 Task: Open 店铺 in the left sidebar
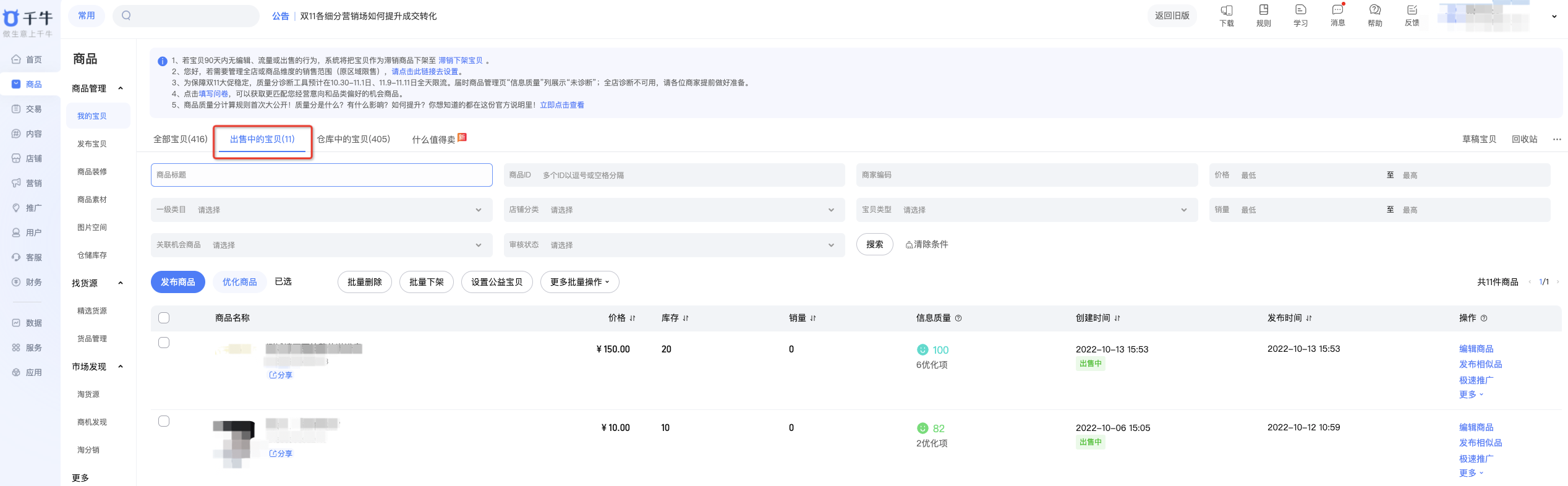[27, 158]
